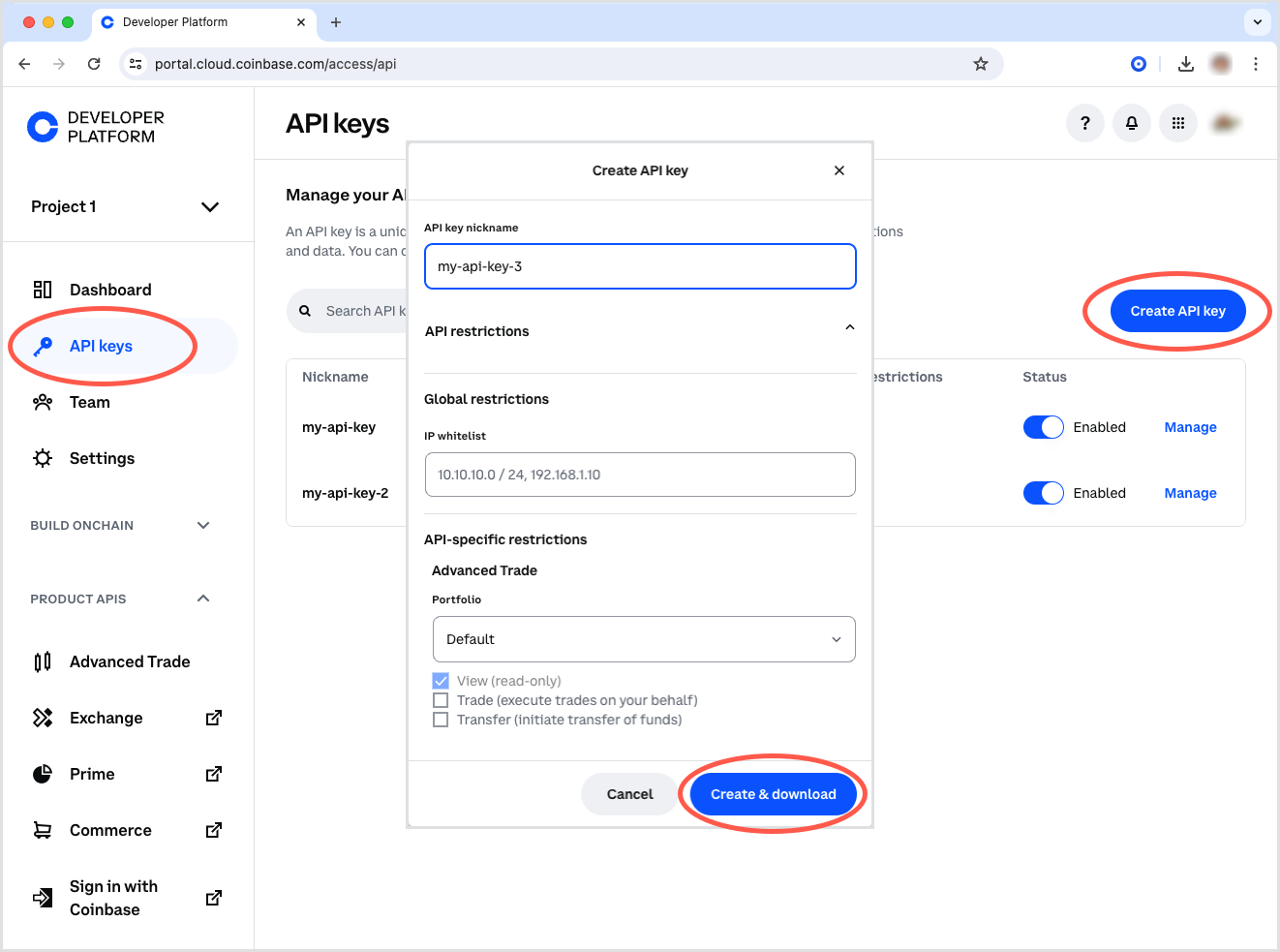Close the Create API key dialog
1280x952 pixels.
(x=838, y=170)
